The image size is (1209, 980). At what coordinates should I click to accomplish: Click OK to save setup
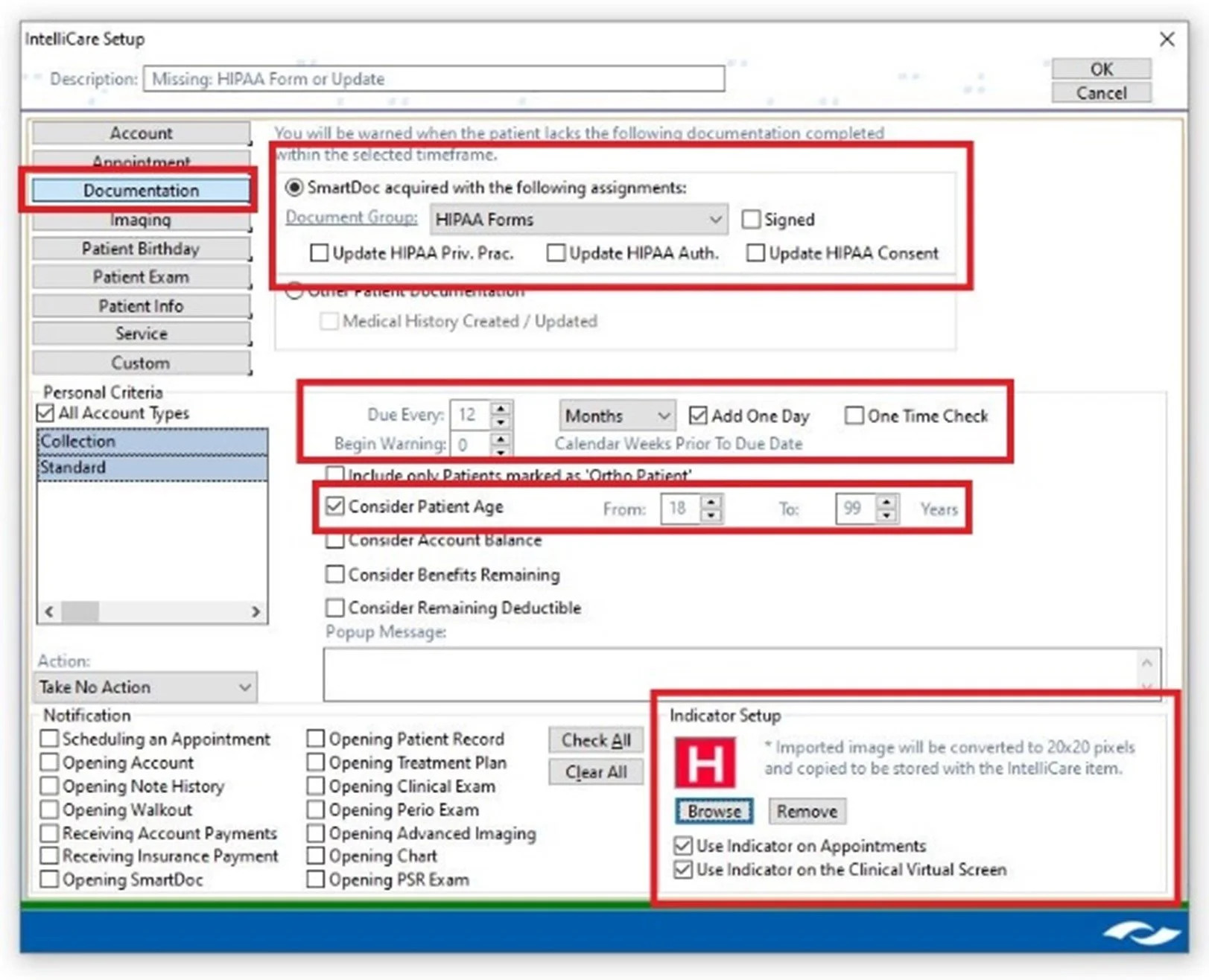(x=1101, y=69)
